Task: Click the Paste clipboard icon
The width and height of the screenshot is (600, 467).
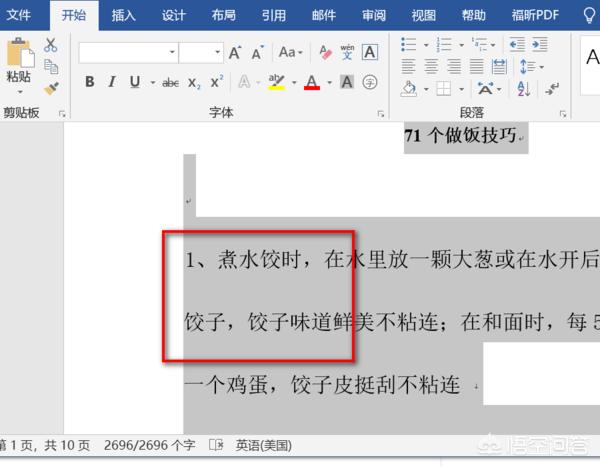Action: 20,52
